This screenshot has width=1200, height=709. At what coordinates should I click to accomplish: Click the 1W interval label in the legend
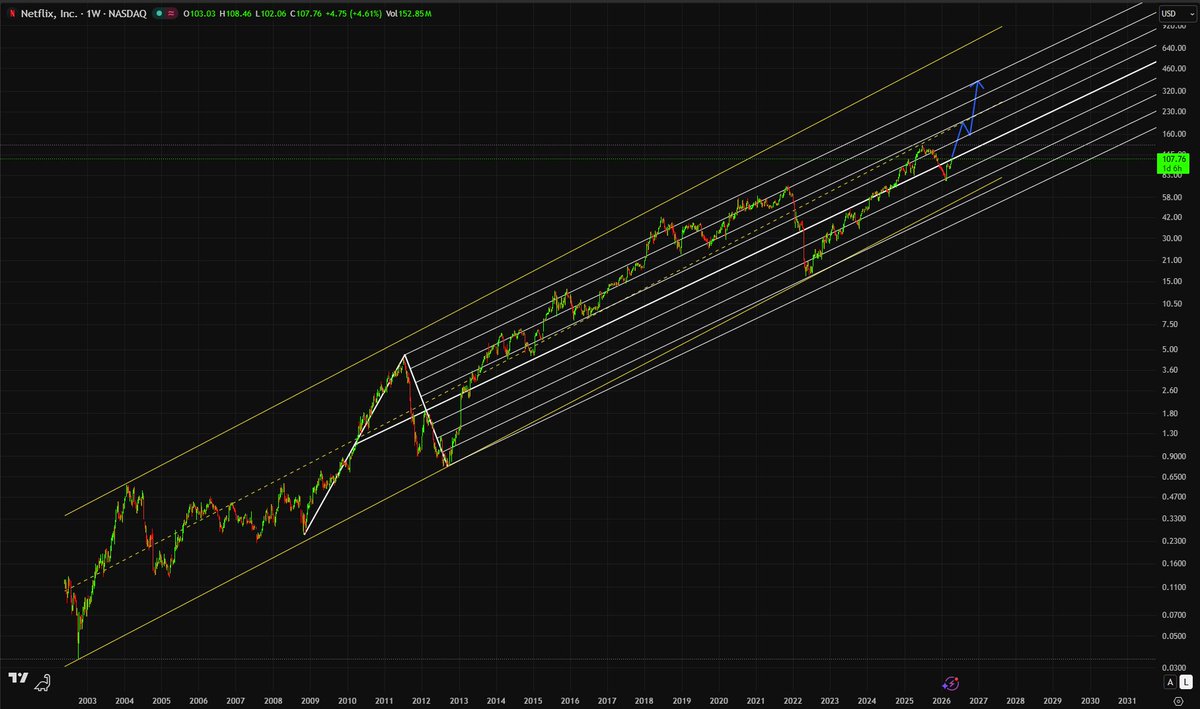tap(95, 13)
